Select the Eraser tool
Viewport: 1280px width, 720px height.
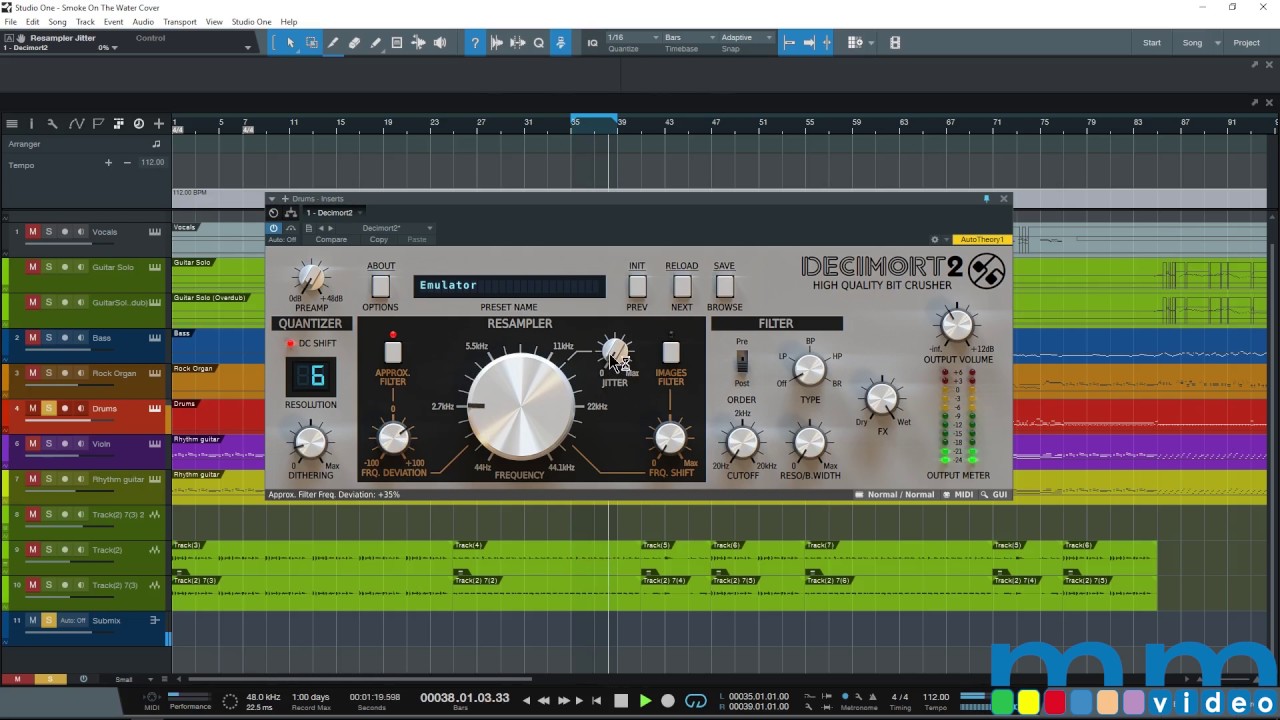pyautogui.click(x=354, y=43)
